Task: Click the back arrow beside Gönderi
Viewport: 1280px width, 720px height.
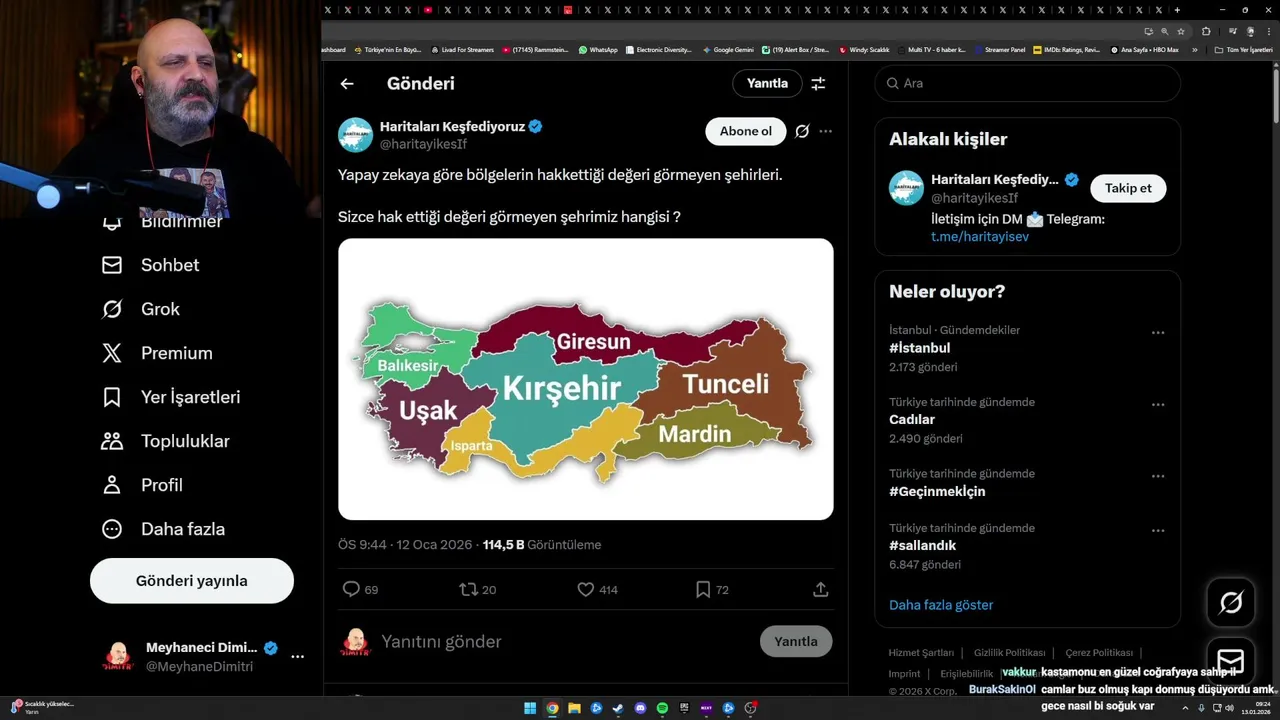Action: pyautogui.click(x=347, y=84)
